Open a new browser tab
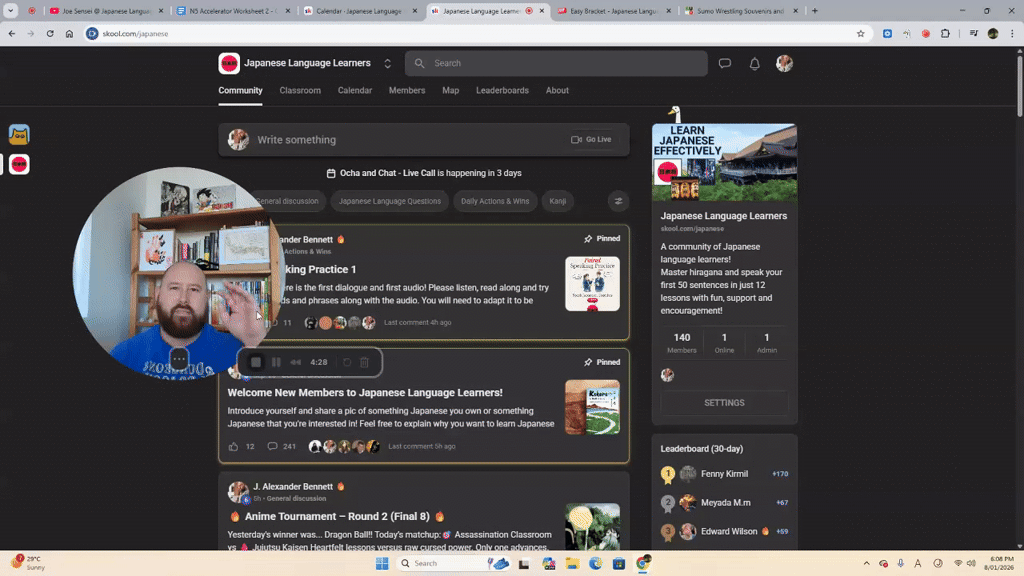The width and height of the screenshot is (1024, 576). point(814,11)
